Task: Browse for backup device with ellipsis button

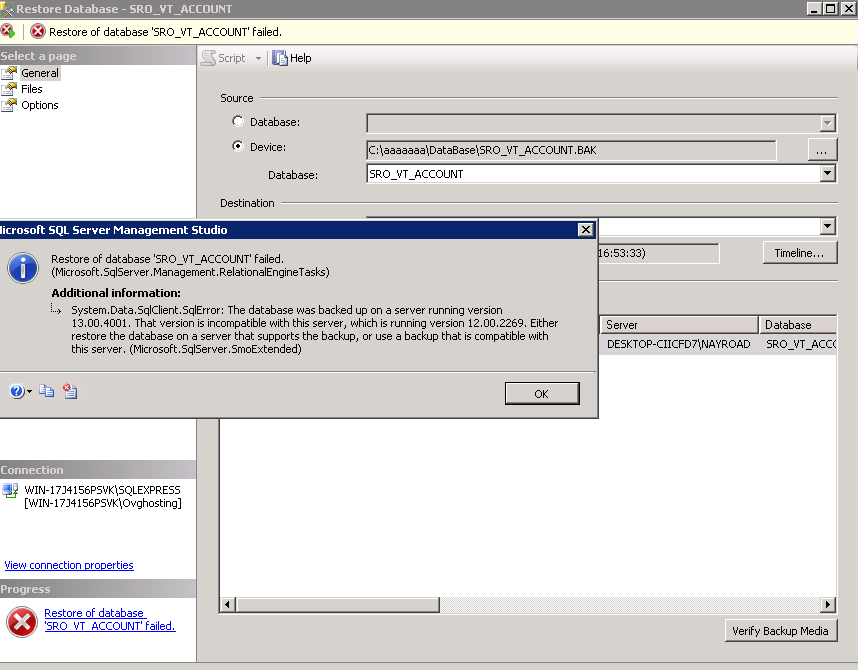Action: [822, 149]
